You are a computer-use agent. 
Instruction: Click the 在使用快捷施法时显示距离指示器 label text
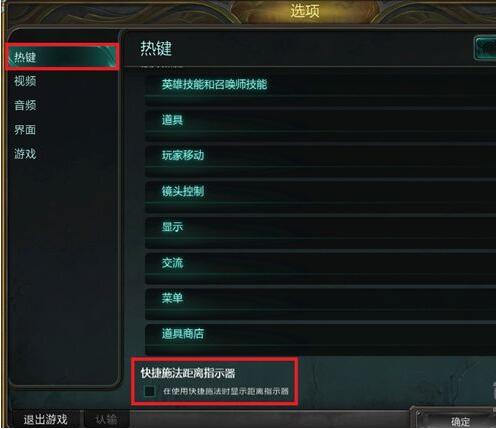click(226, 391)
